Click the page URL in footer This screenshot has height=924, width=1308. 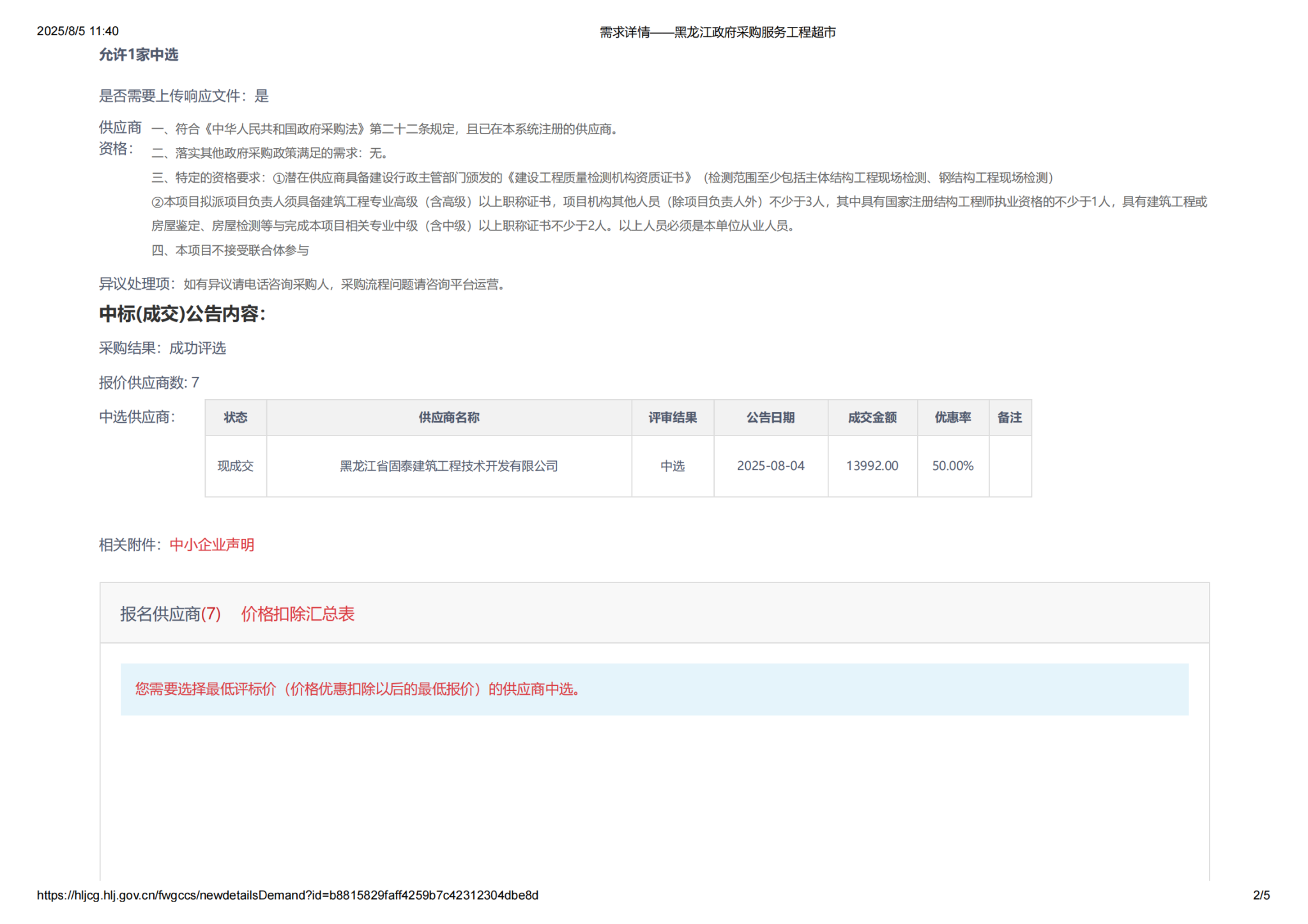point(287,895)
